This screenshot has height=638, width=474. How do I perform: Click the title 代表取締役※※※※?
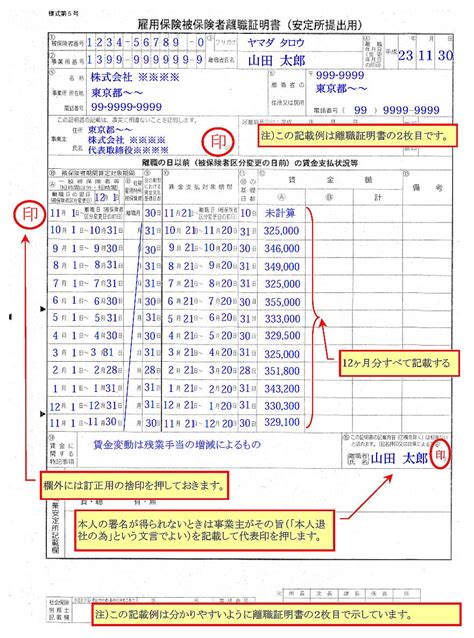[128, 150]
